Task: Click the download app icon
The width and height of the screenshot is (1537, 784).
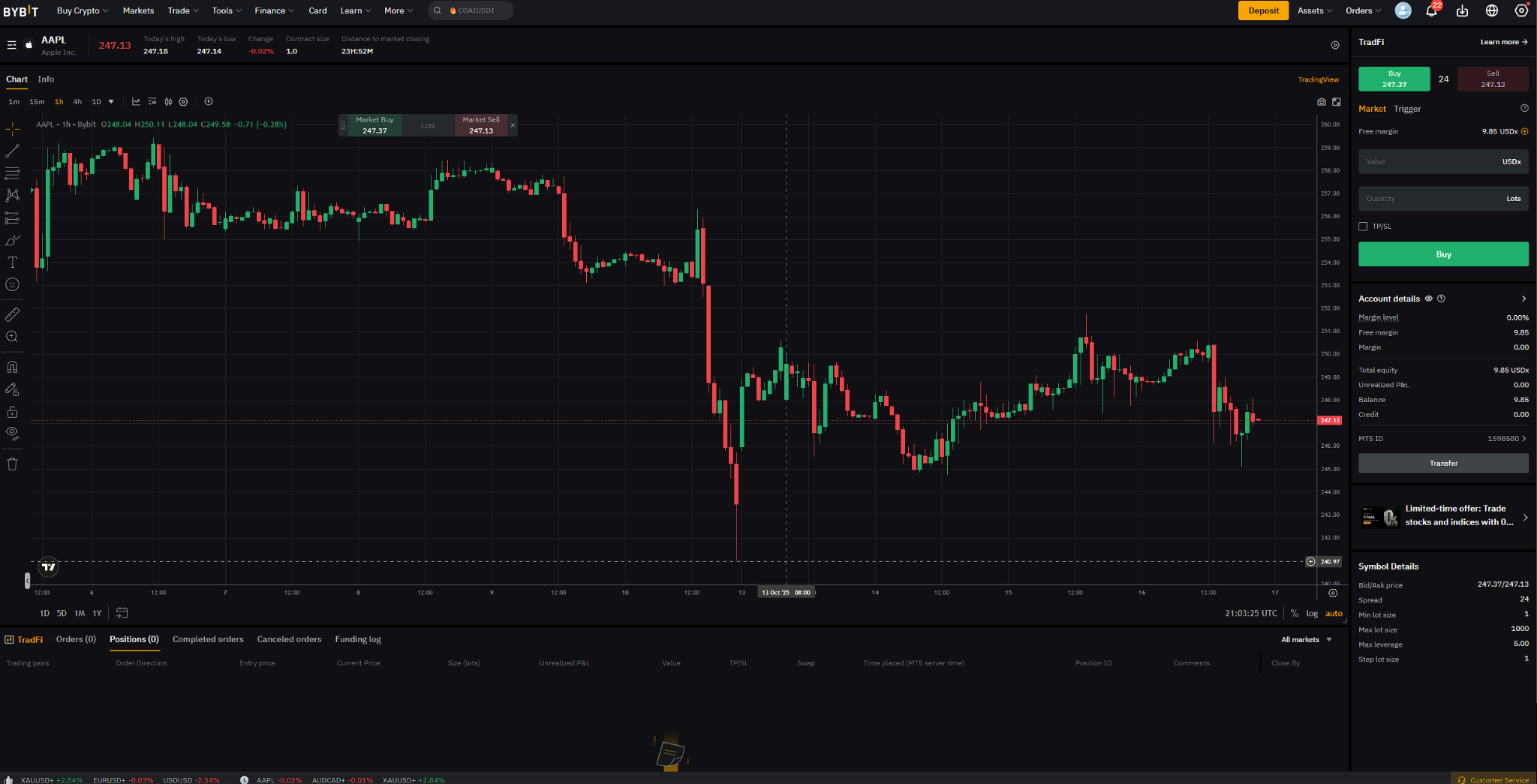Action: (1462, 11)
